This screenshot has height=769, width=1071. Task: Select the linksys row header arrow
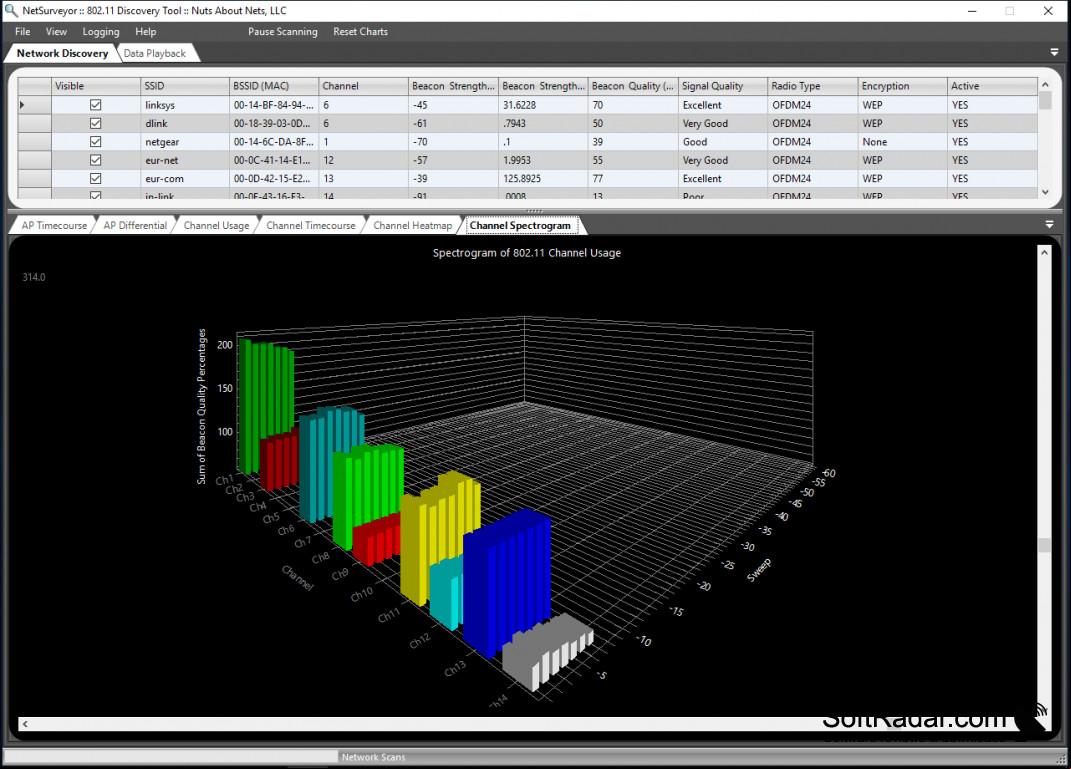[34, 104]
